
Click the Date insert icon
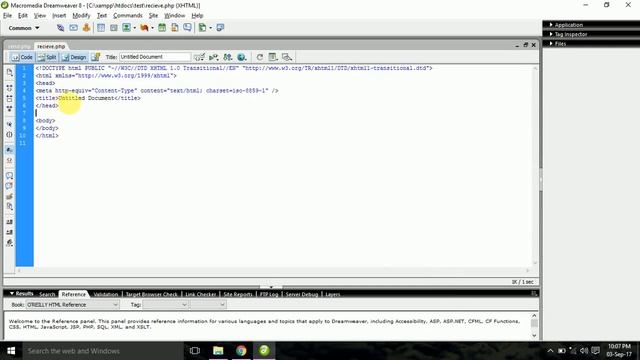pyautogui.click(x=162, y=28)
